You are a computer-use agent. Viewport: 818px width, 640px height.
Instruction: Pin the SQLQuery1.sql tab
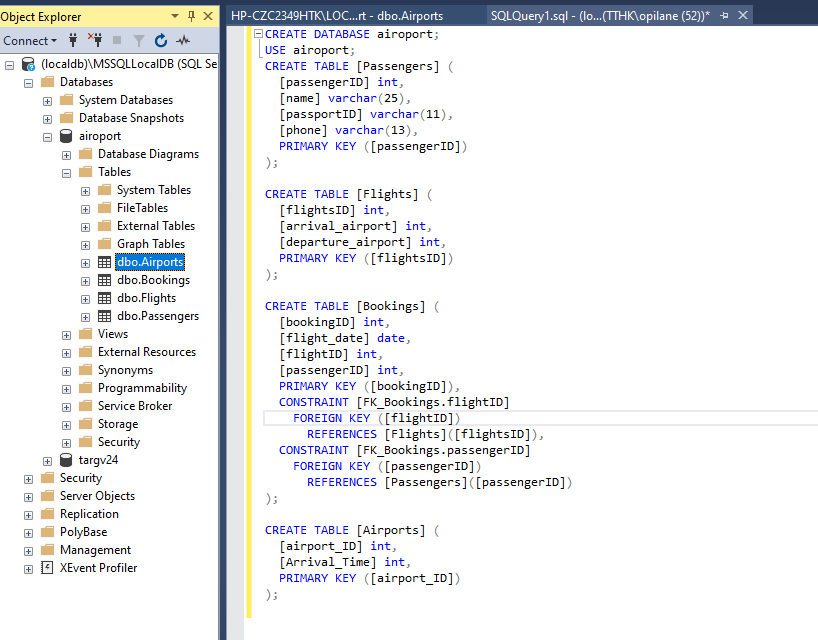724,16
